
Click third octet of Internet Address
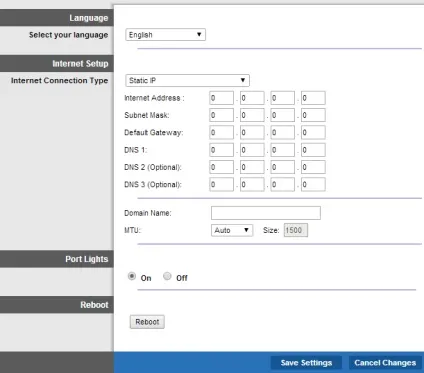pos(283,98)
